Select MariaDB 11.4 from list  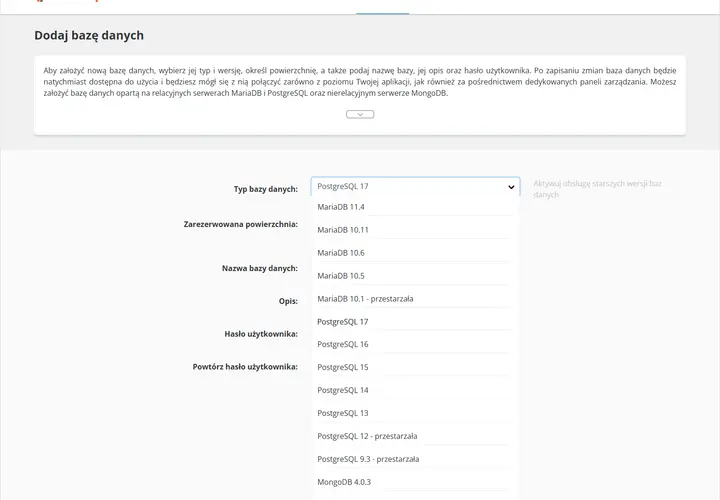pyautogui.click(x=415, y=207)
